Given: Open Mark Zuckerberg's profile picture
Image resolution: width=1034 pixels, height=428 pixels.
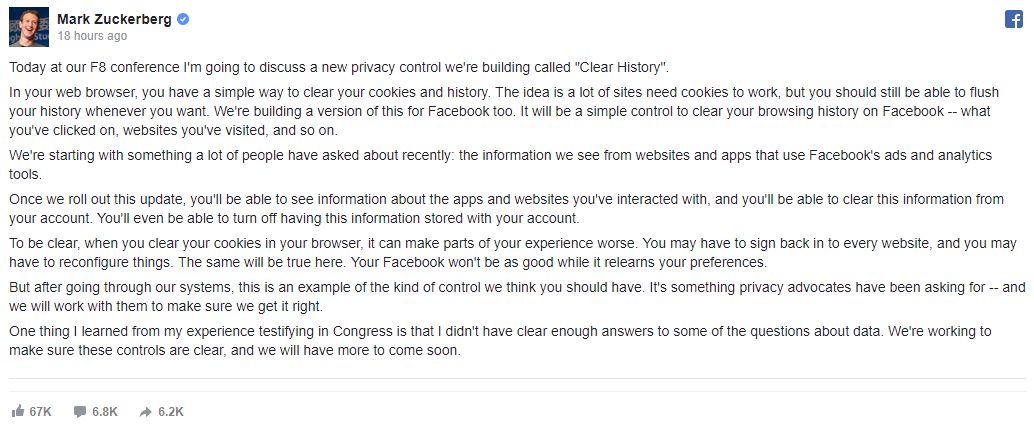Looking at the screenshot, I should coord(29,27).
